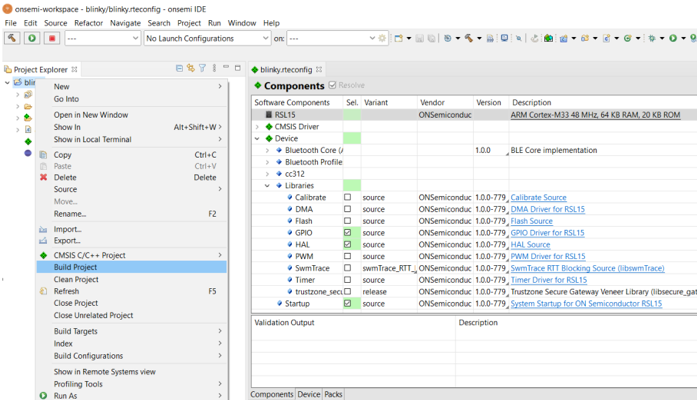Open System Startup for ON Semiconductor link
This screenshot has width=697, height=400.
(x=586, y=304)
